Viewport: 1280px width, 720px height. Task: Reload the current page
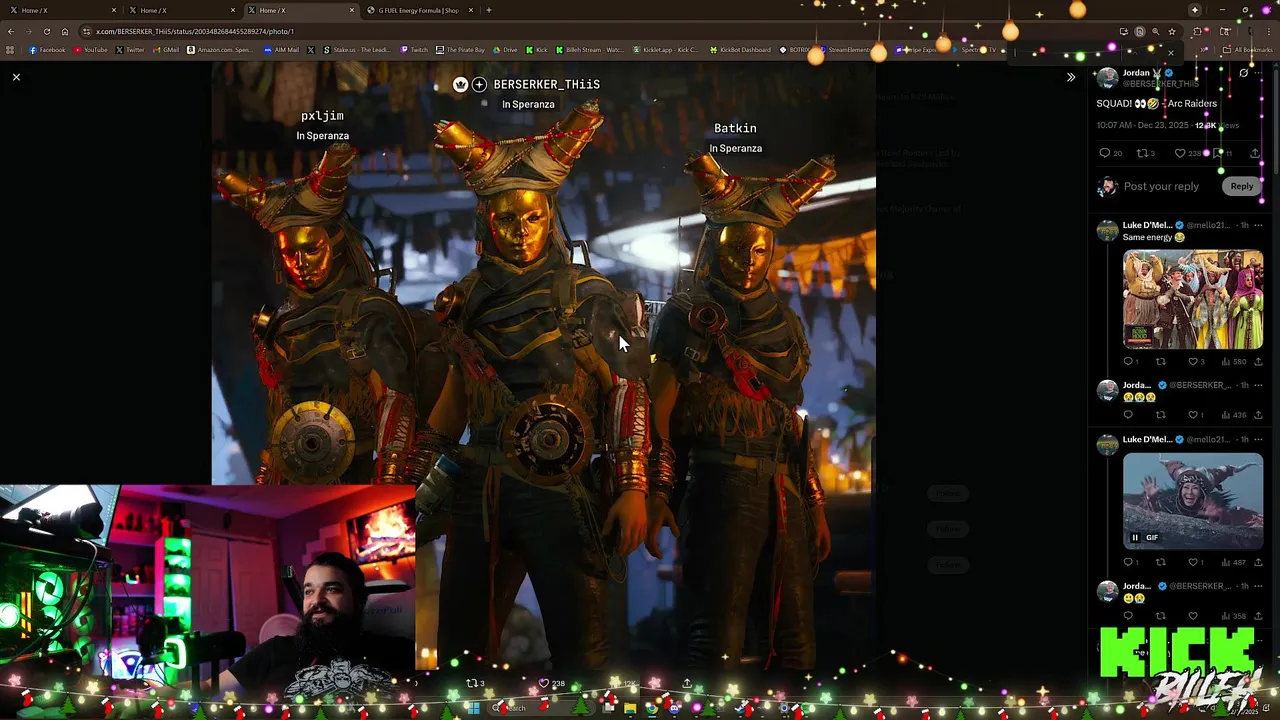(x=46, y=31)
